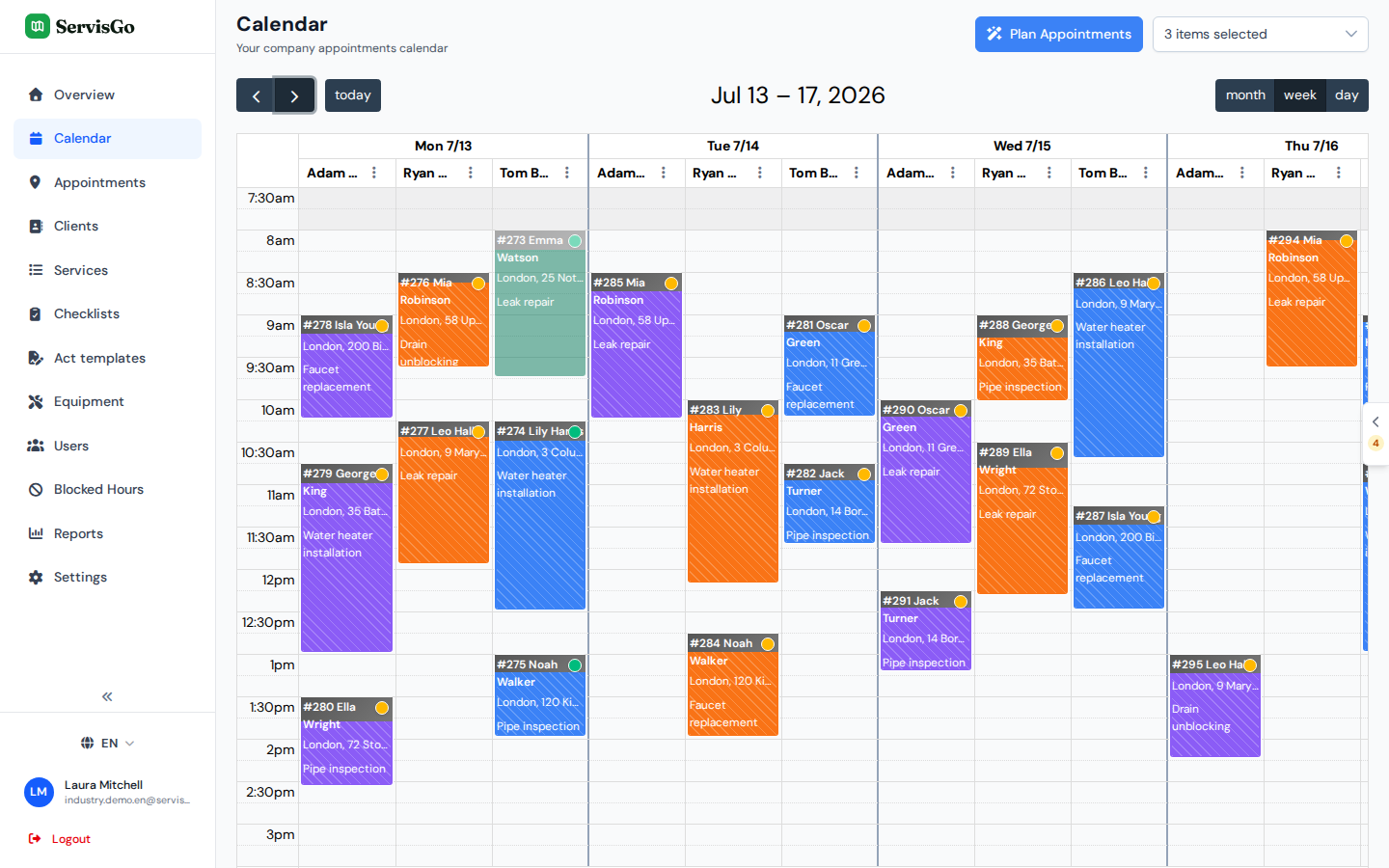1389x868 pixels.
Task: Open Monday Tom B column options menu
Action: coord(567,173)
